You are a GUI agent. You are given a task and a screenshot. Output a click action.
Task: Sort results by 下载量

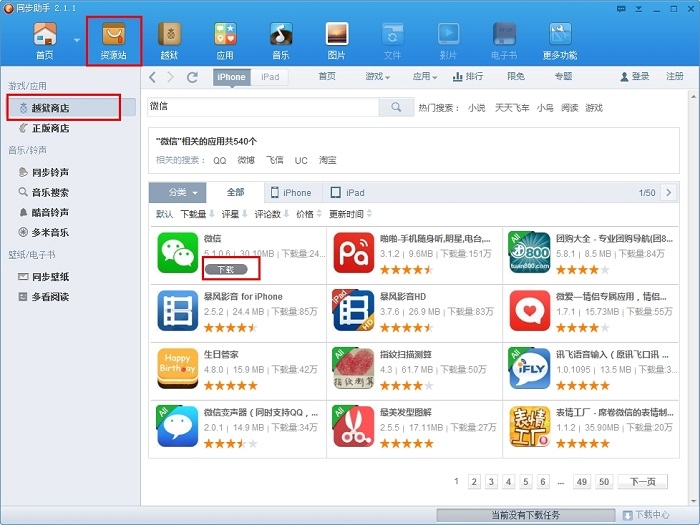197,214
